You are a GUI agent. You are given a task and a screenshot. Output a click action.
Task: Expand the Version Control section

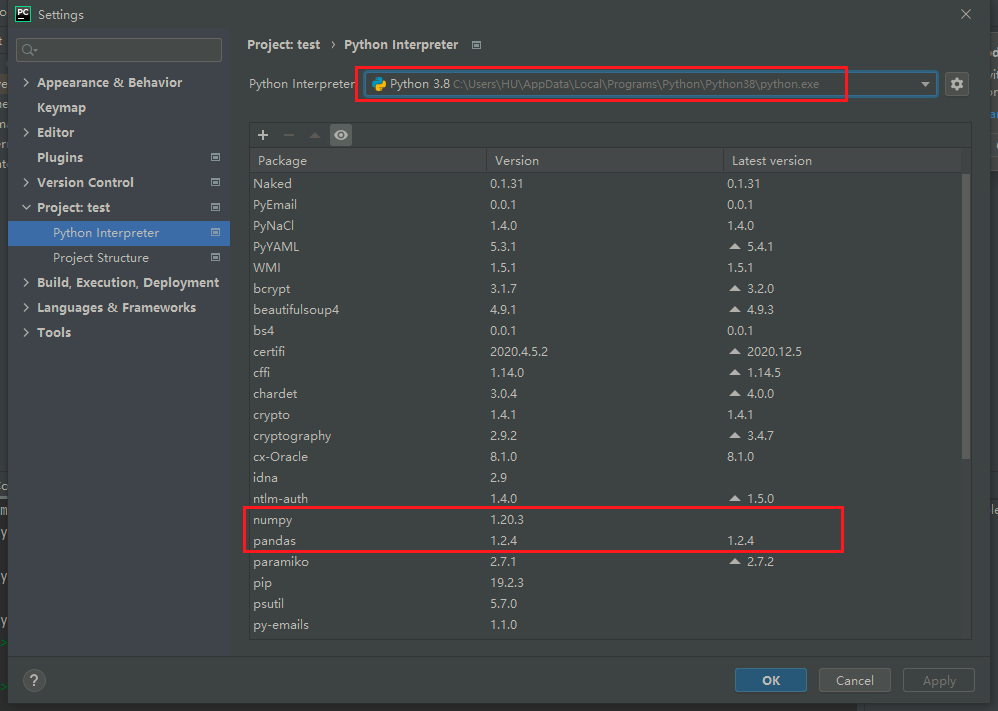coord(26,182)
